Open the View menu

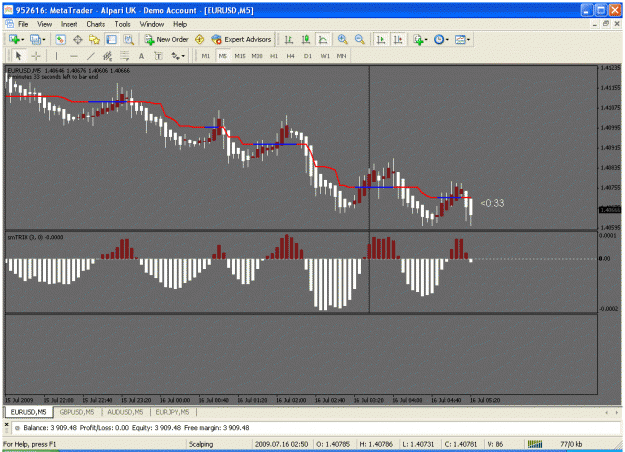(45, 24)
